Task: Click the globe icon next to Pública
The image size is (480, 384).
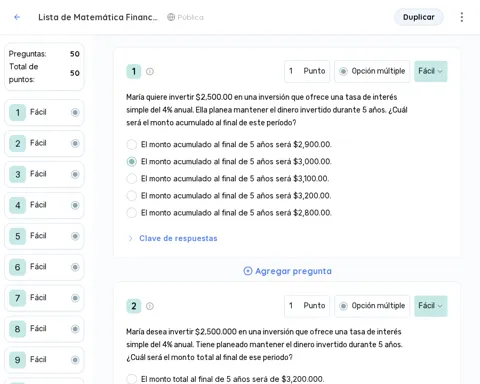Action: [171, 17]
